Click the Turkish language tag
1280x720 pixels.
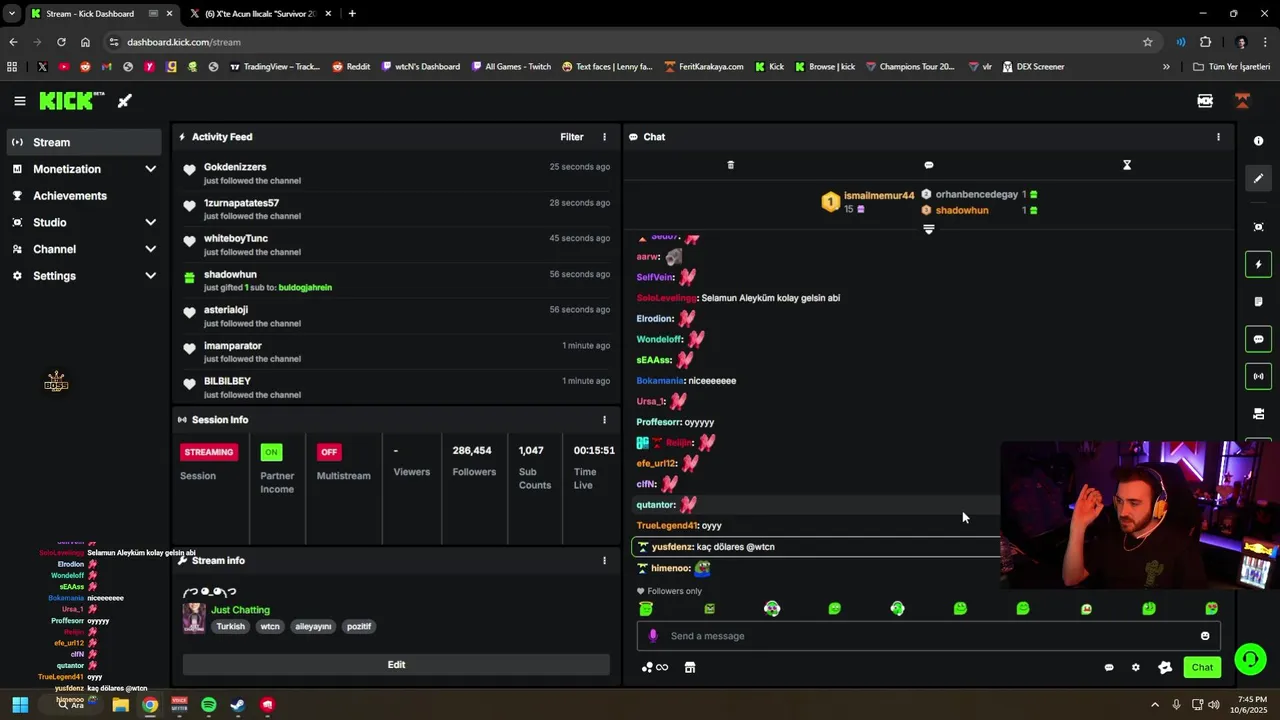230,627
